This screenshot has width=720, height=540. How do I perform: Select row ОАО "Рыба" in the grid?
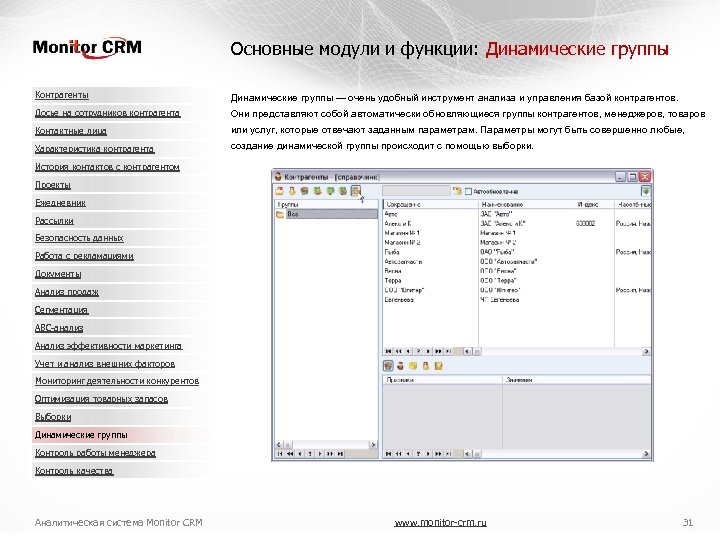pos(517,252)
